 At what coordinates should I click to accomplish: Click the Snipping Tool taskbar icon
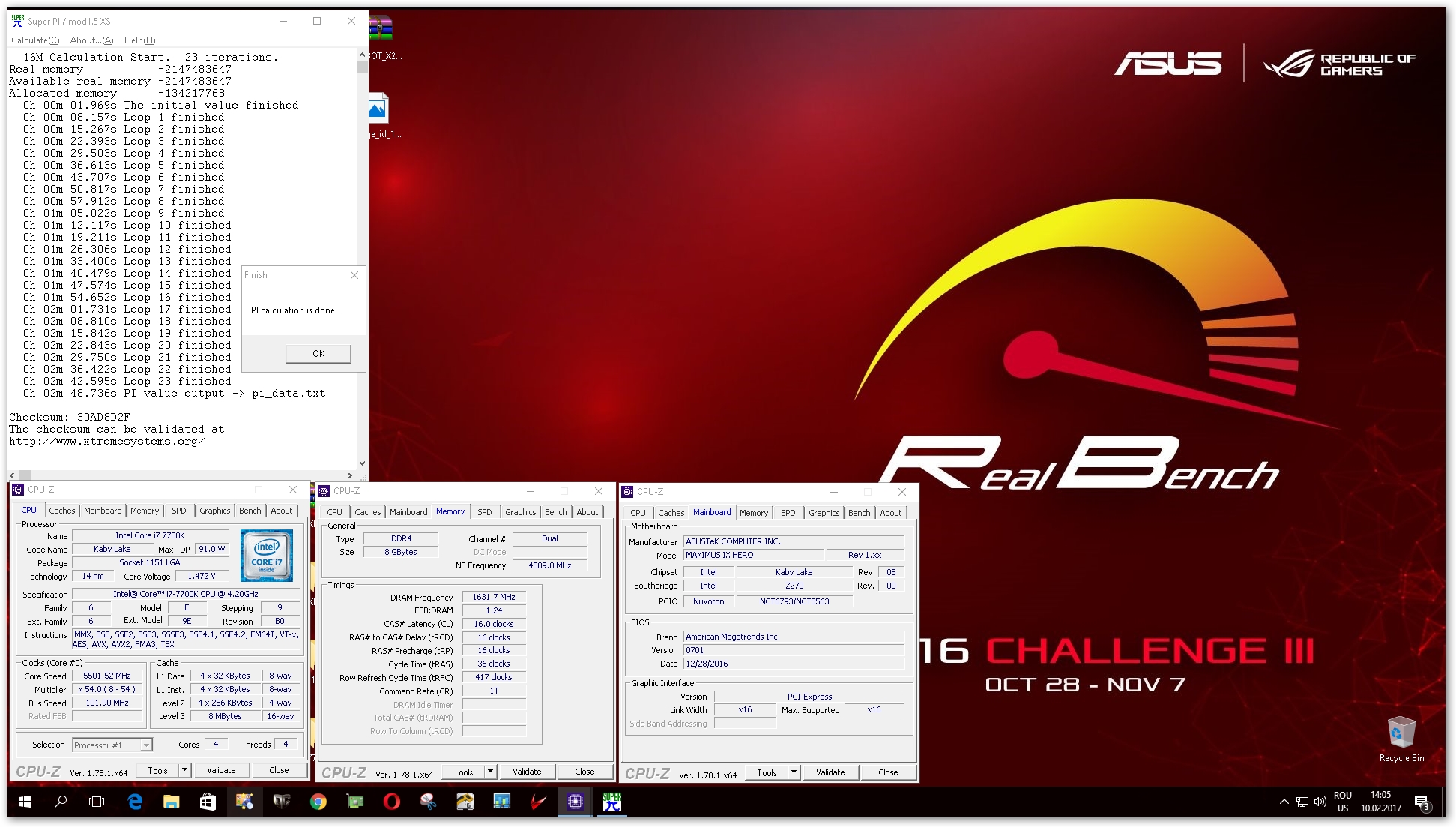[x=428, y=802]
